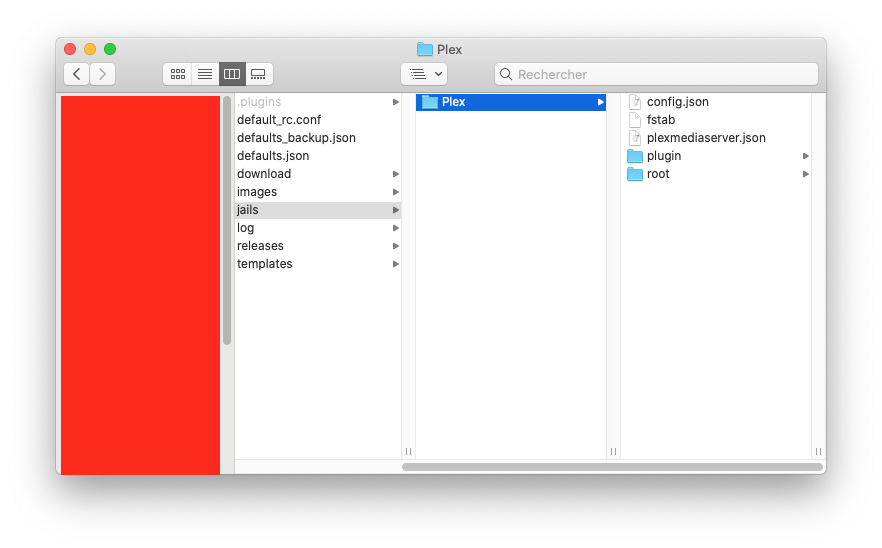
Task: Select the plexmediaserver.json file name
Action: tap(706, 138)
